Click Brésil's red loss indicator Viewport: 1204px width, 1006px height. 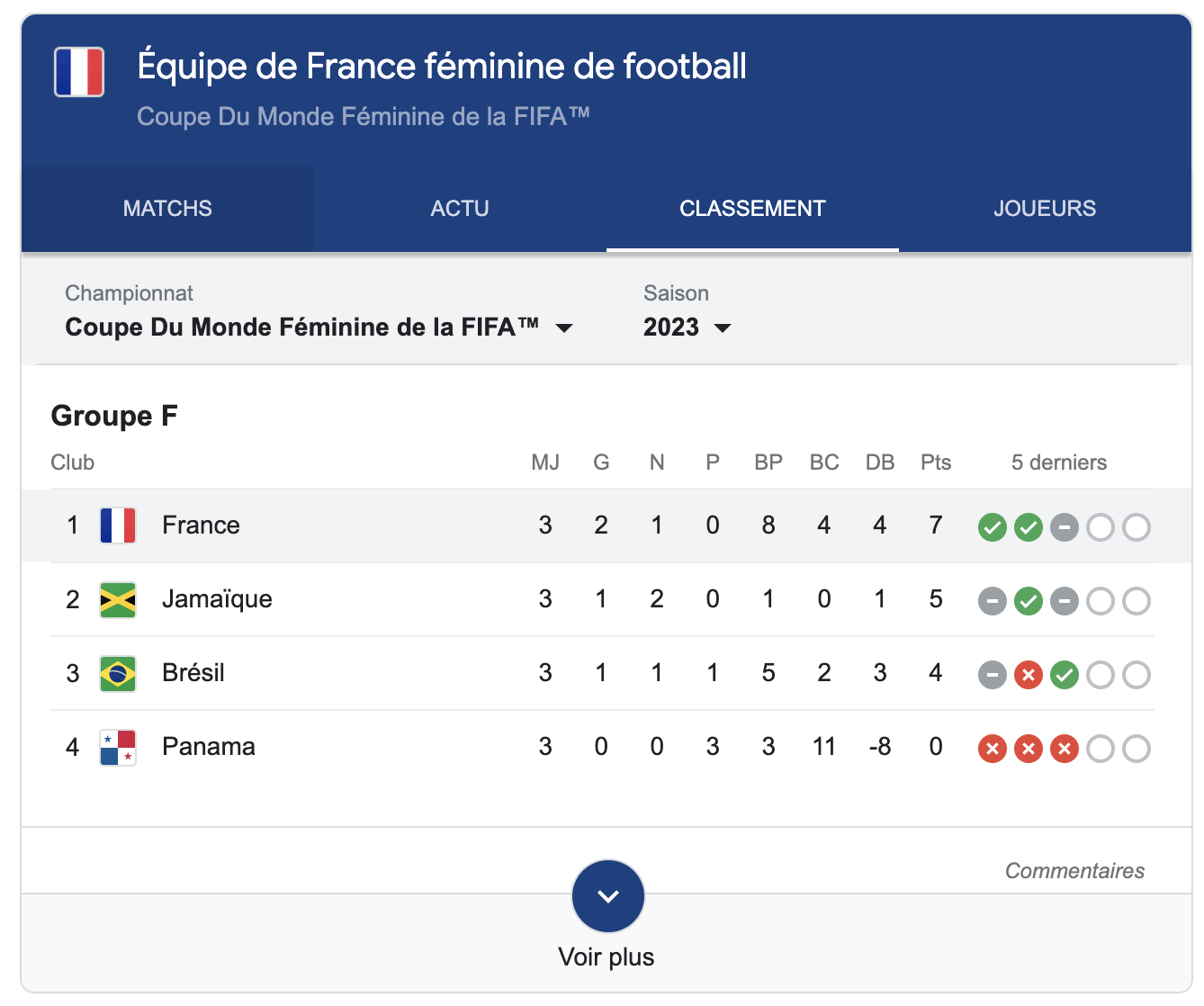click(x=1029, y=675)
